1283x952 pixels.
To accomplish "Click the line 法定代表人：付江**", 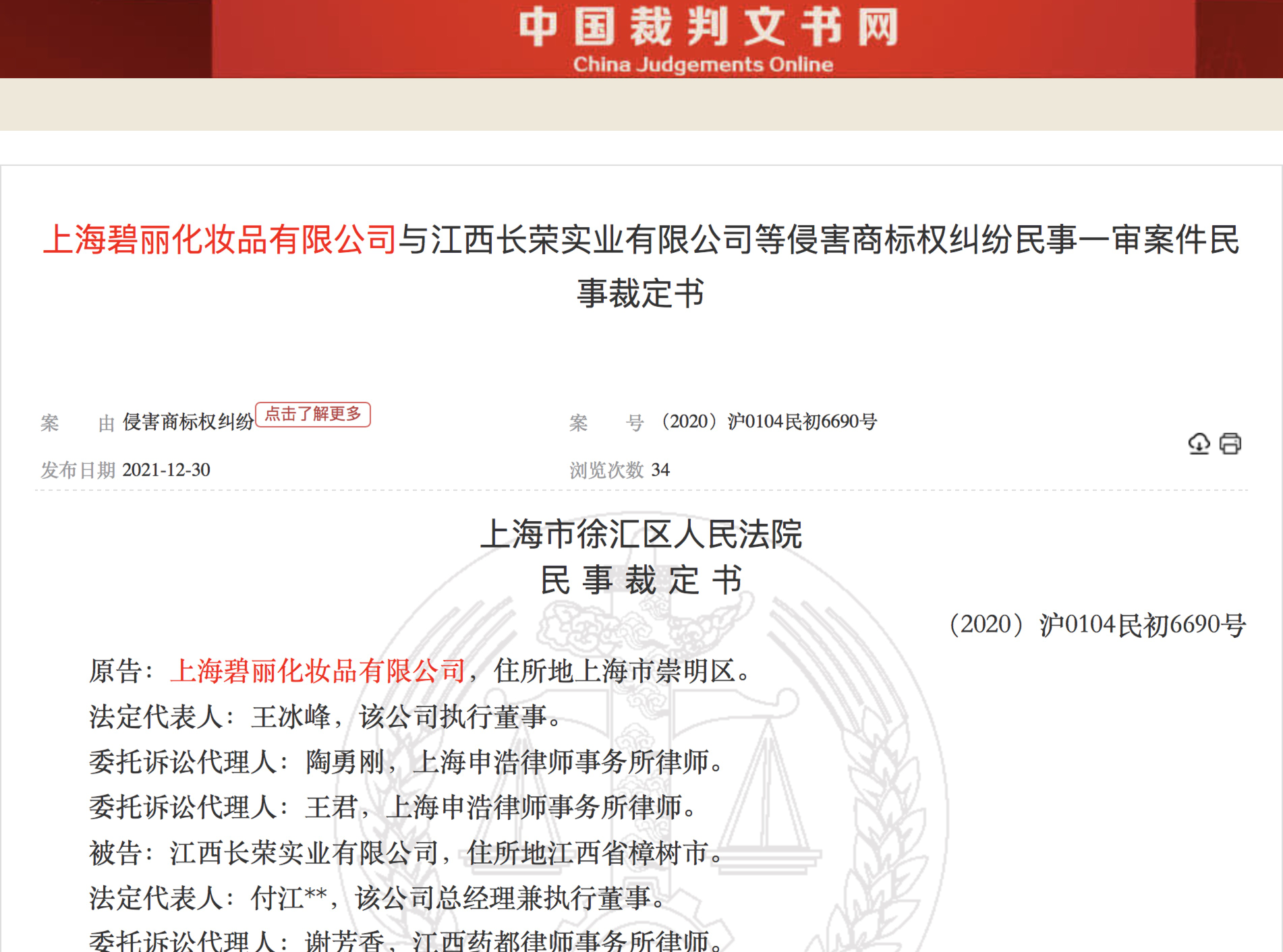I will [379, 898].
